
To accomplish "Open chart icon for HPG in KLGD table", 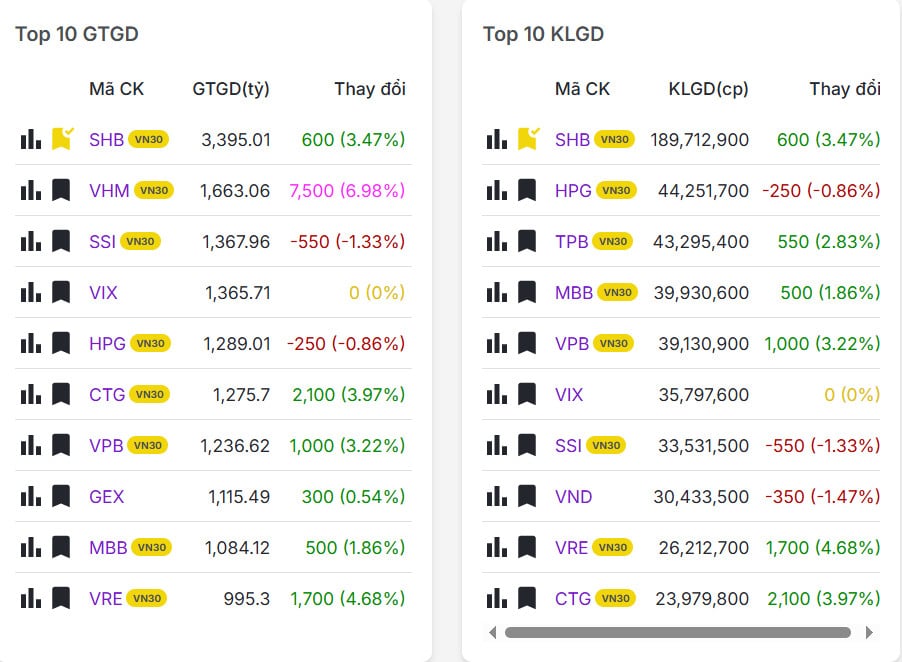I will coord(497,191).
